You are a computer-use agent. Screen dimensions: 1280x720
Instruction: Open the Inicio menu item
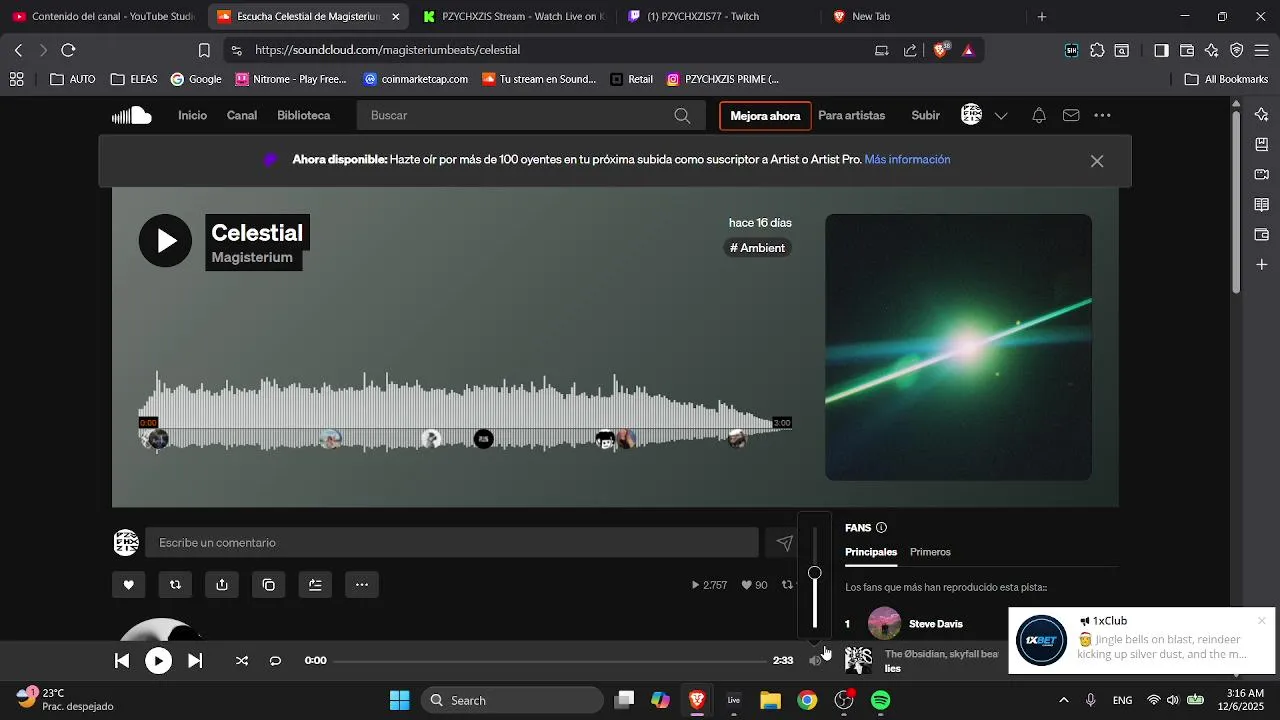click(x=192, y=116)
